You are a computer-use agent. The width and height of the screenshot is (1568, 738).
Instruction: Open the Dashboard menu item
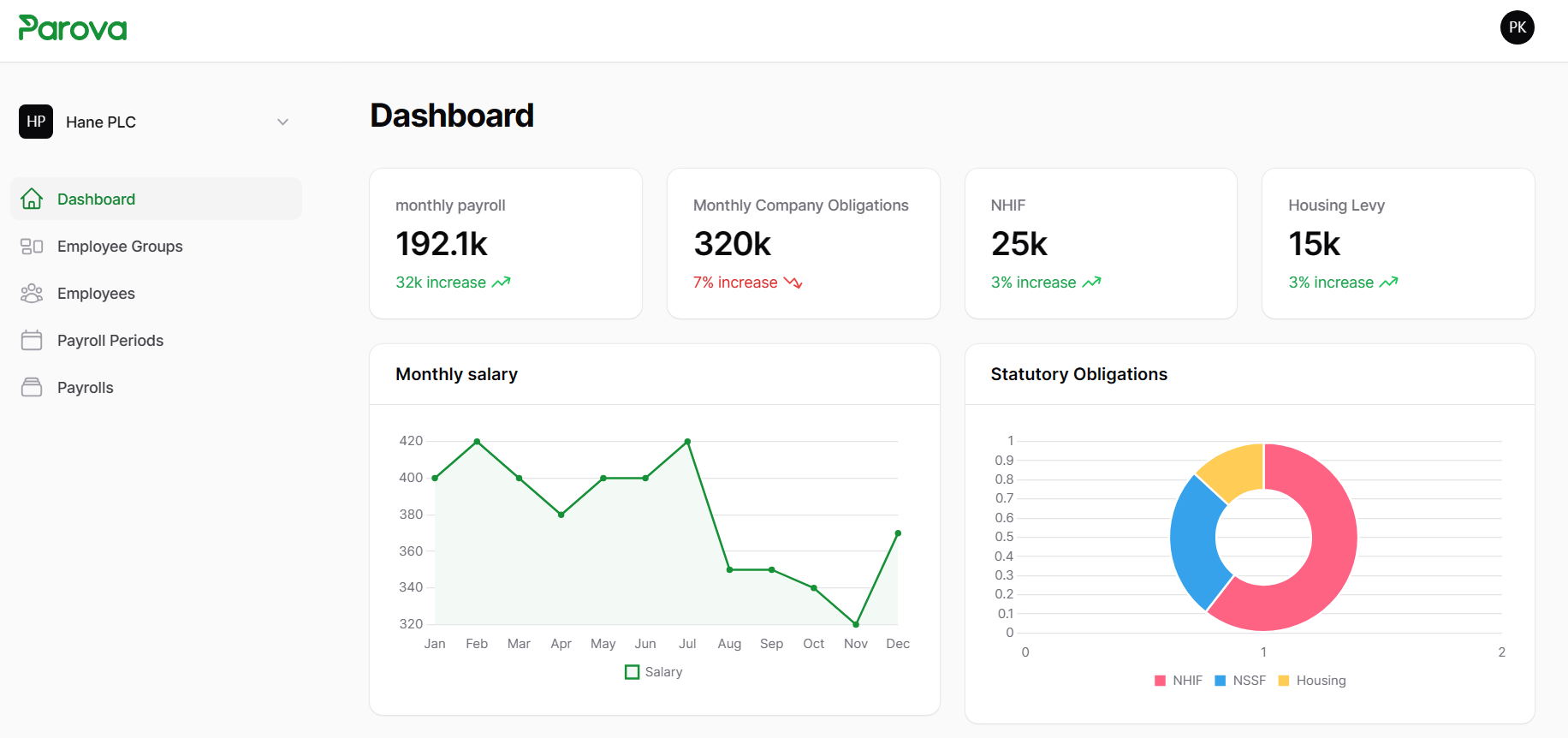156,199
